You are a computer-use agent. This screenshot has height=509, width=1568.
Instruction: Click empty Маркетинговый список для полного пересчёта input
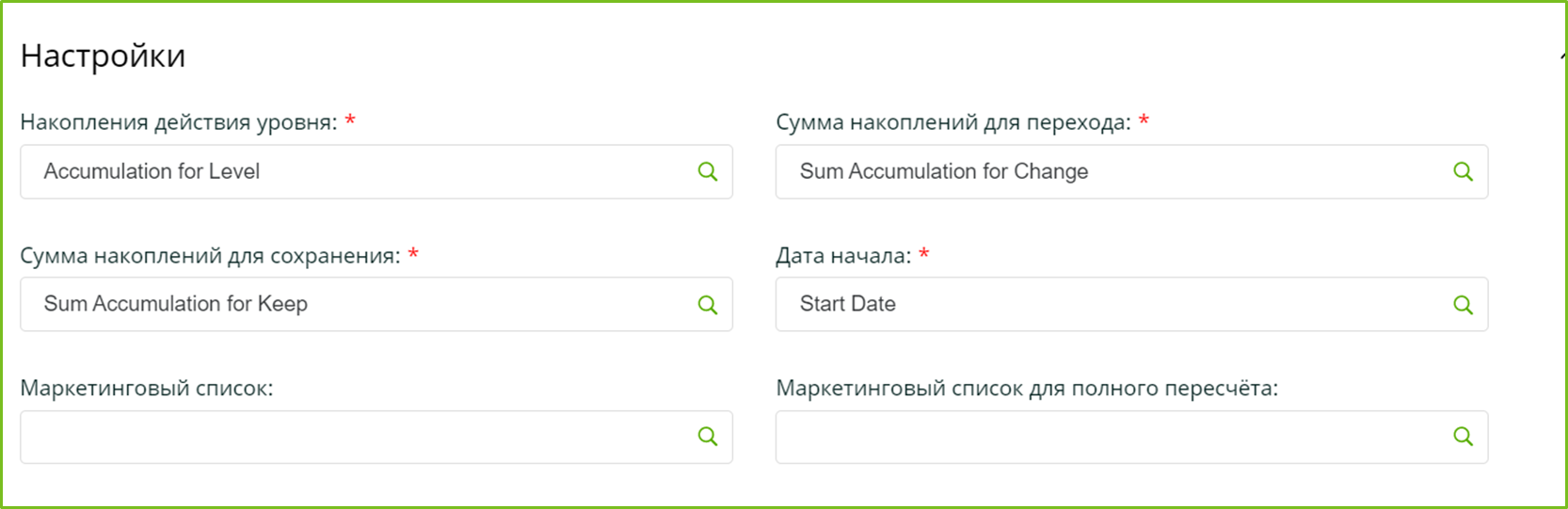point(1111,437)
